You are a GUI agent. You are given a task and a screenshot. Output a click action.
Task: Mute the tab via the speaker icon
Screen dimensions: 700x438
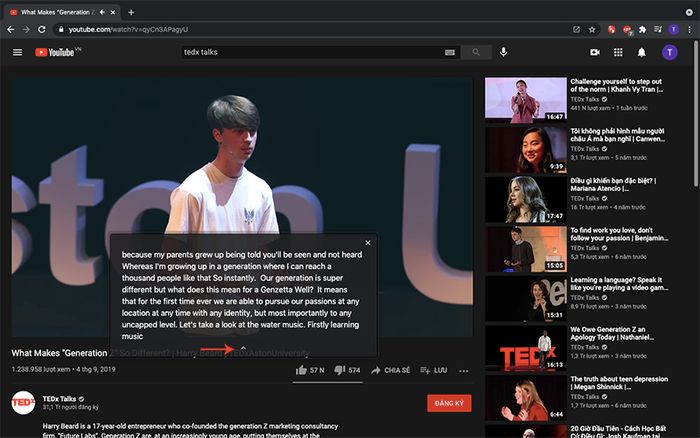(x=102, y=13)
